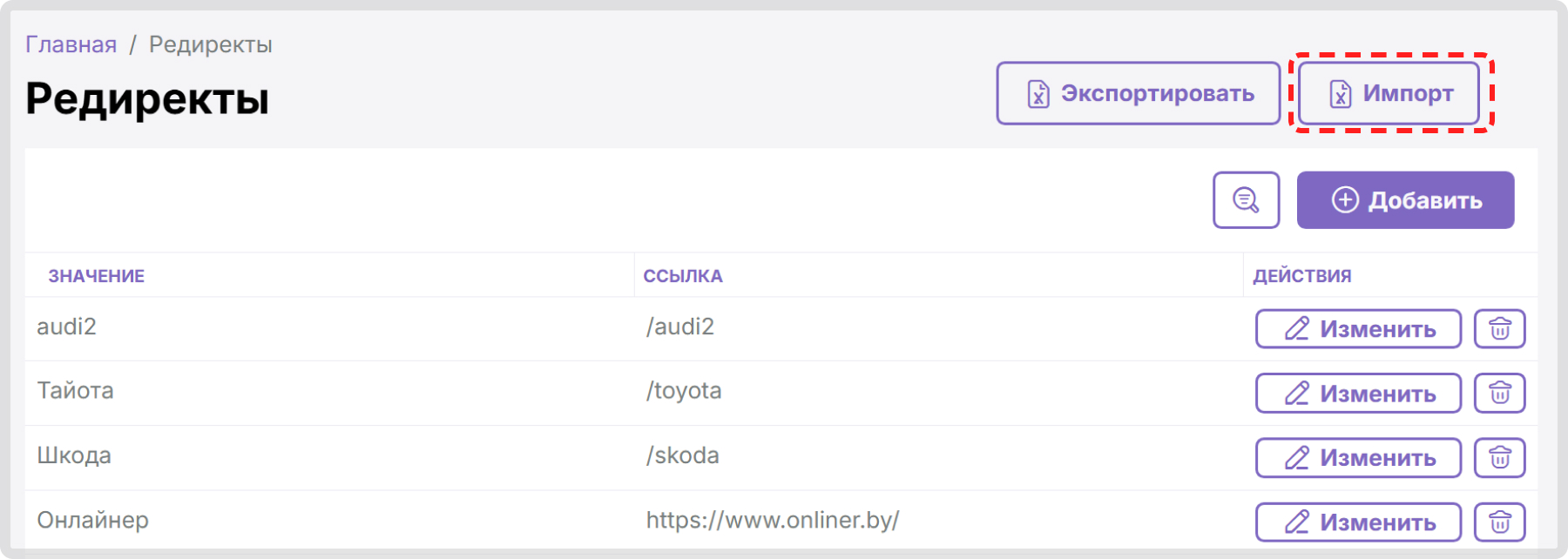The image size is (1568, 559).
Task: Delete the Онлайнер redirect entry
Action: 1499,522
